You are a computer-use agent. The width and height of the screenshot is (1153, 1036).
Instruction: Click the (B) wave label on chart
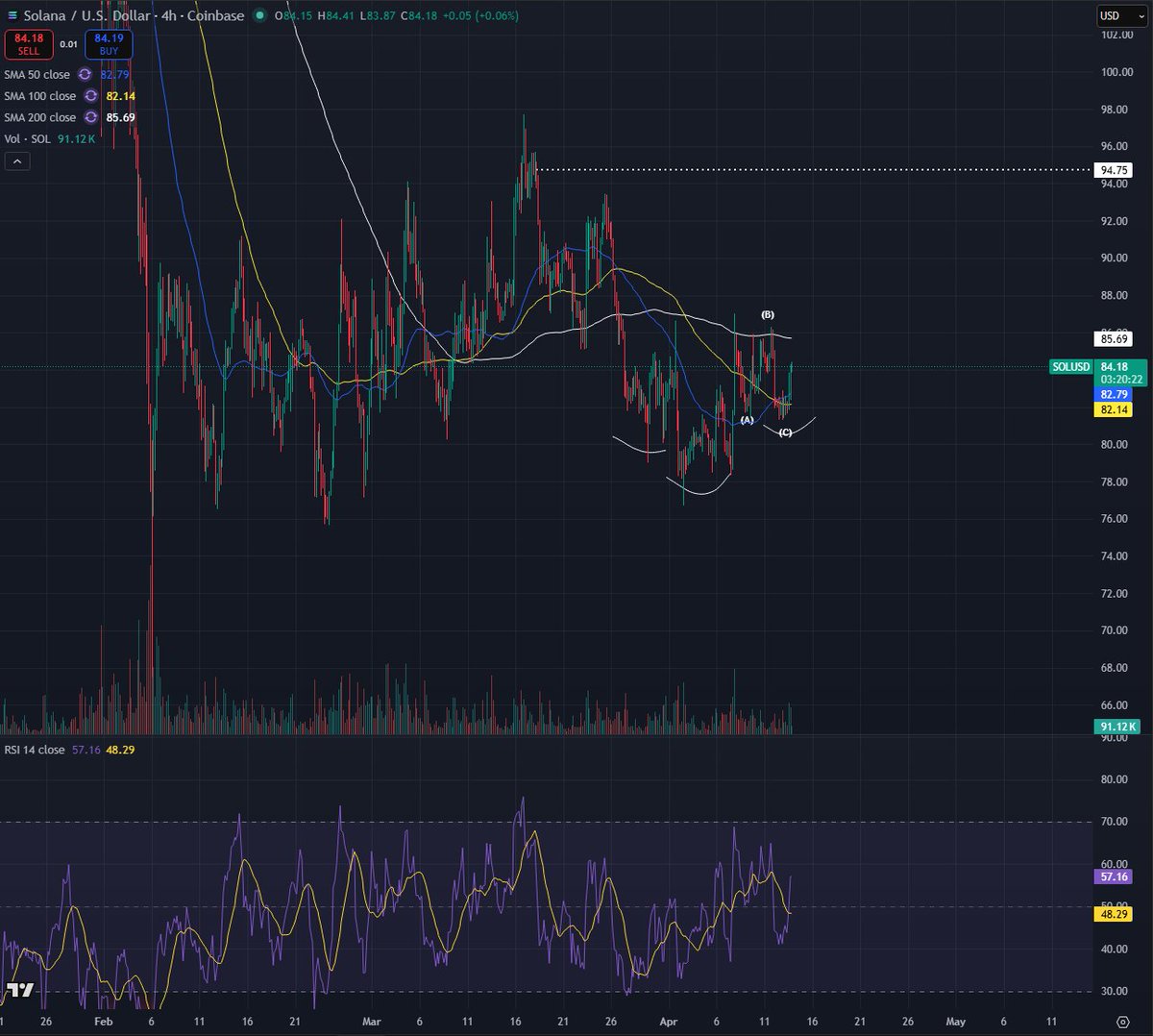coord(768,315)
